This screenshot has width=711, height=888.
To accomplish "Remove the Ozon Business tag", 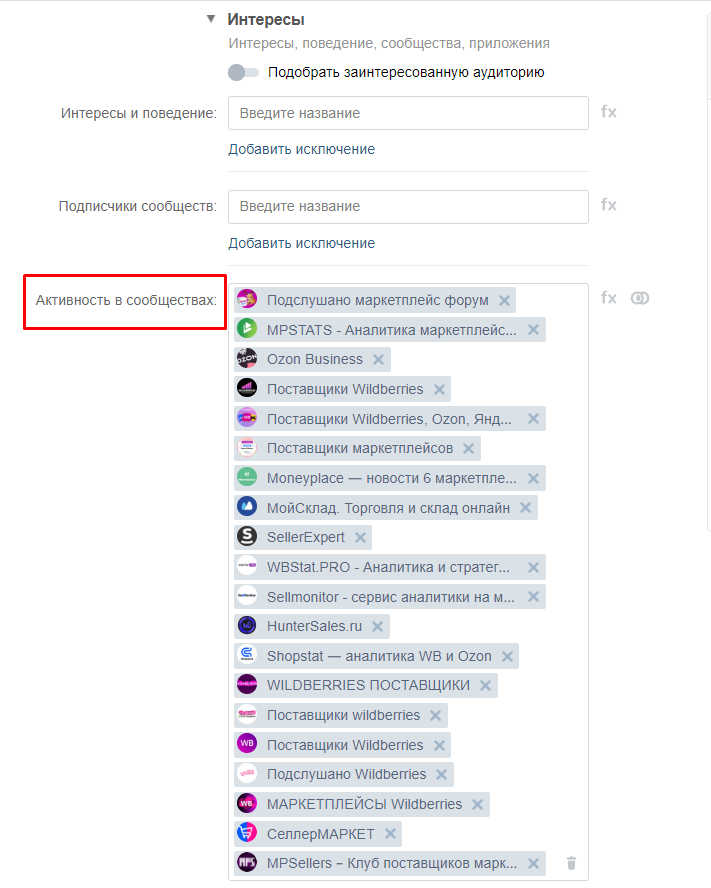I will 378,358.
